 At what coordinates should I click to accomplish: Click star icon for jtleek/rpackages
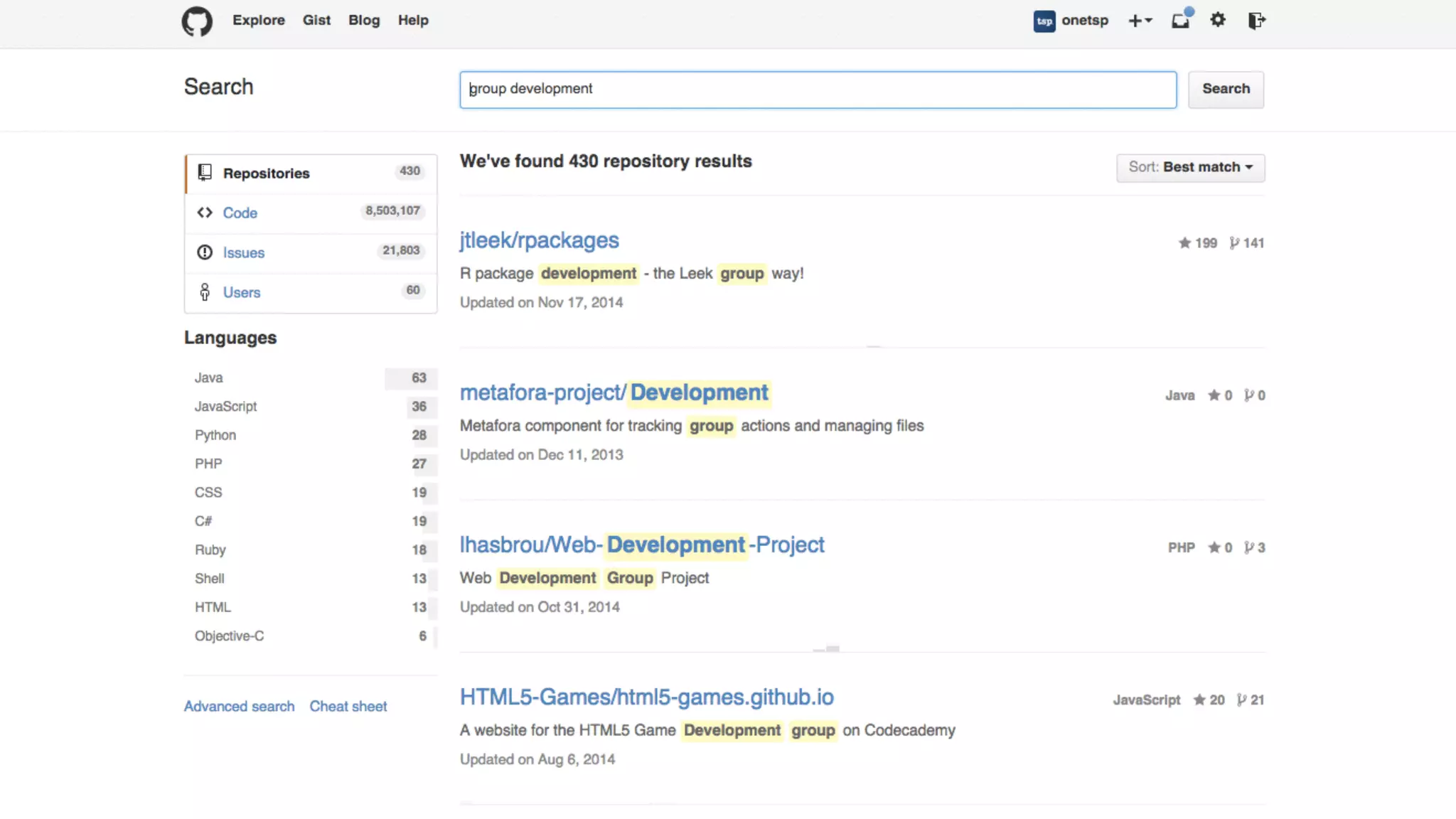pos(1184,243)
